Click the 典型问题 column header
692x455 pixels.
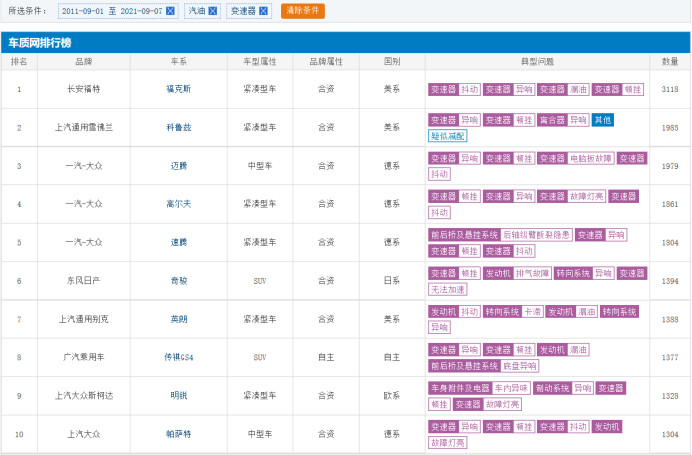click(537, 62)
